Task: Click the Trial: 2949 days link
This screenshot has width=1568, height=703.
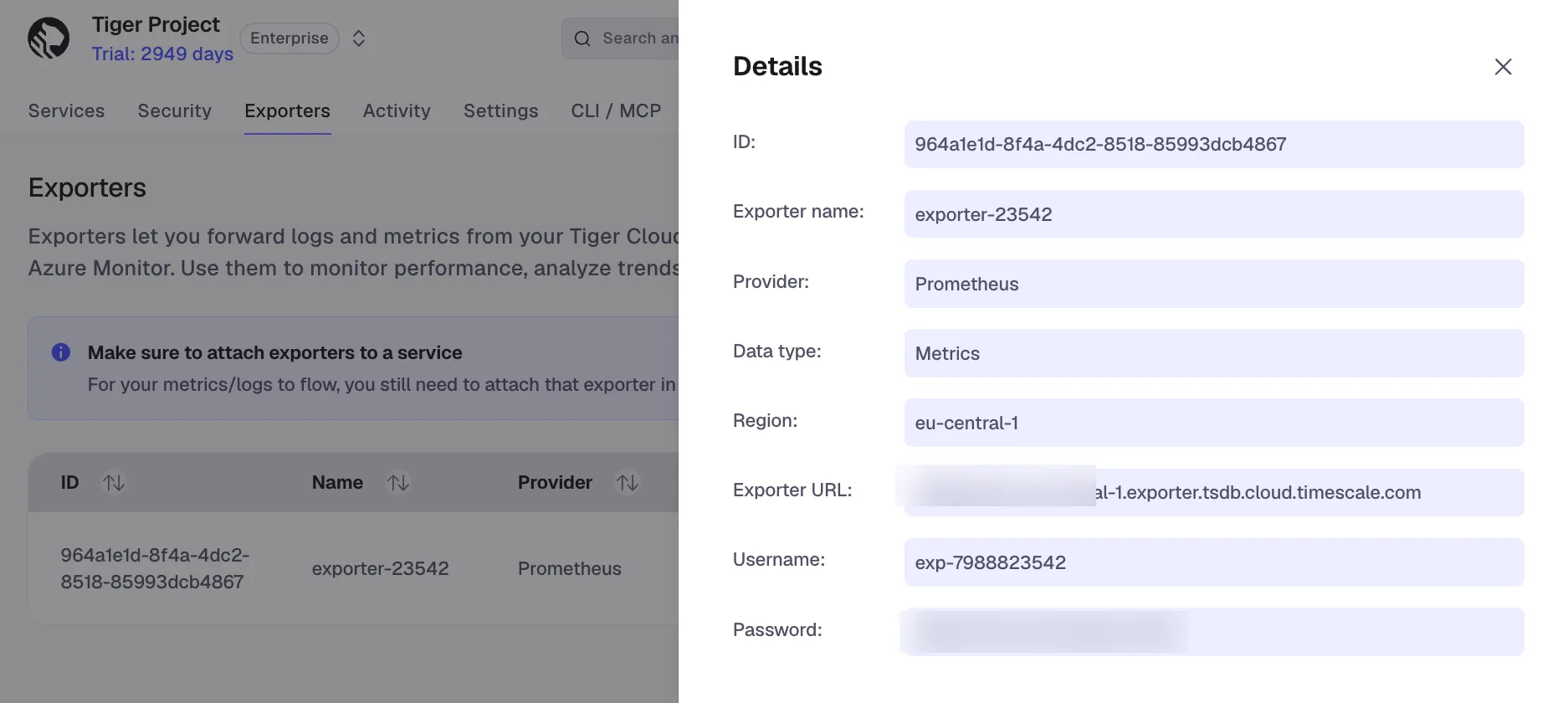Action: 162,54
